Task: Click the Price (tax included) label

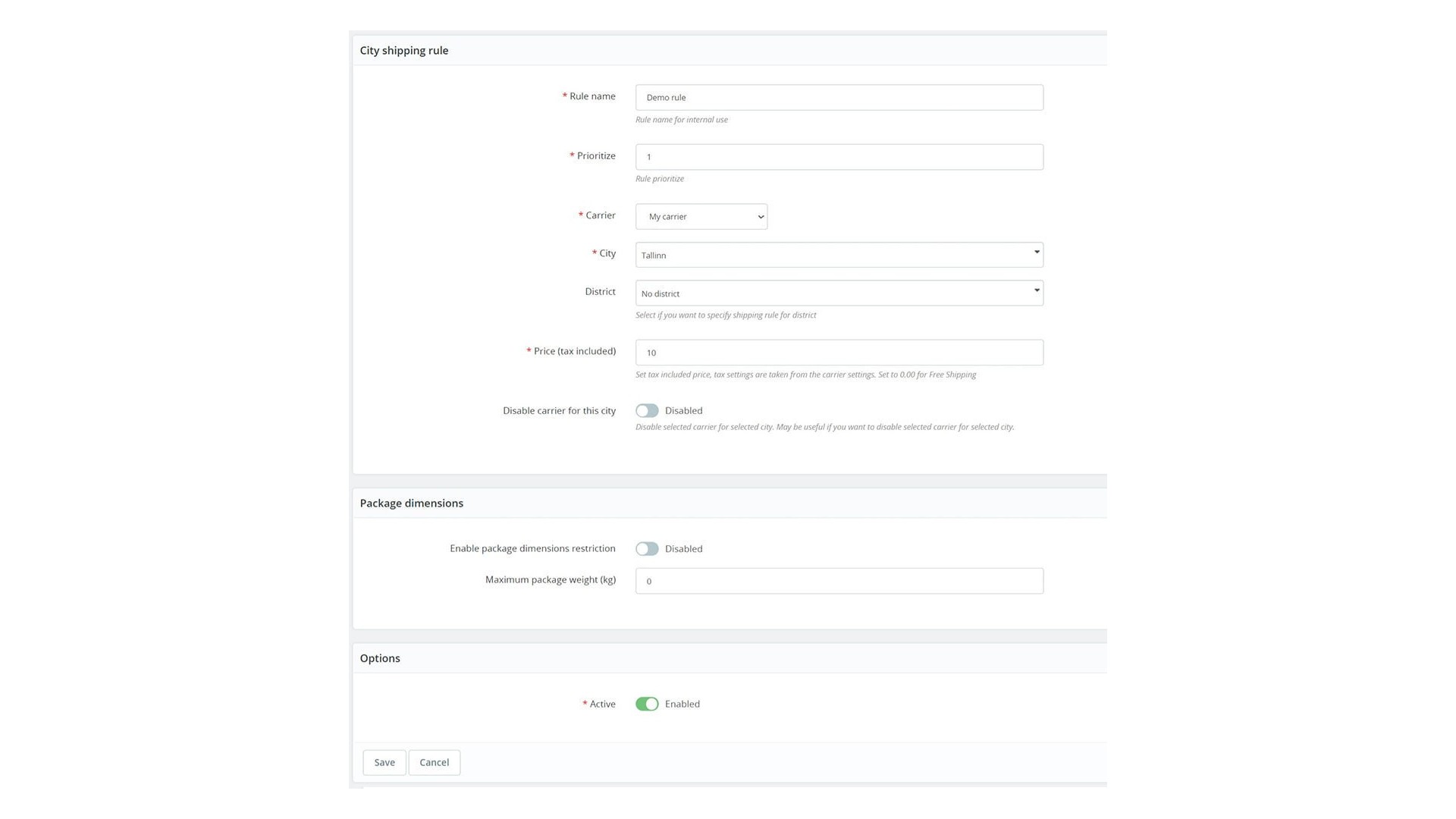Action: pos(574,351)
